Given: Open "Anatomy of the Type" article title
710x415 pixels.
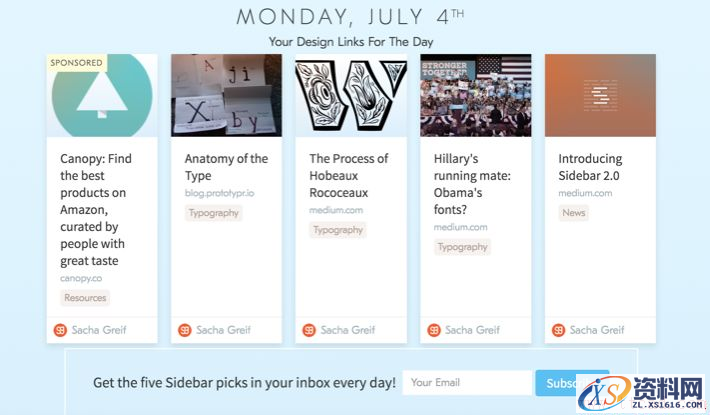Looking at the screenshot, I should [226, 167].
